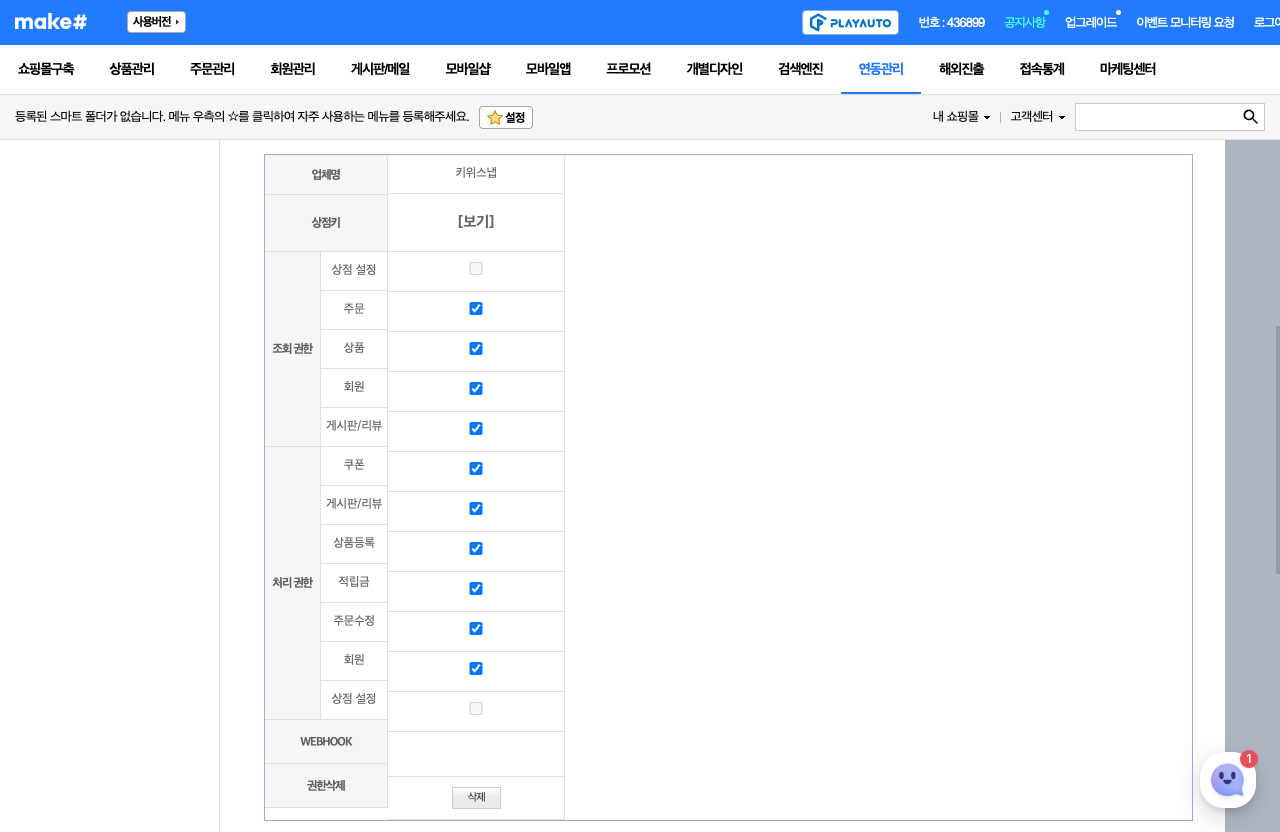Expand the 내 쇼핑몰 dropdown
Image resolution: width=1280 pixels, height=832 pixels.
pos(961,117)
